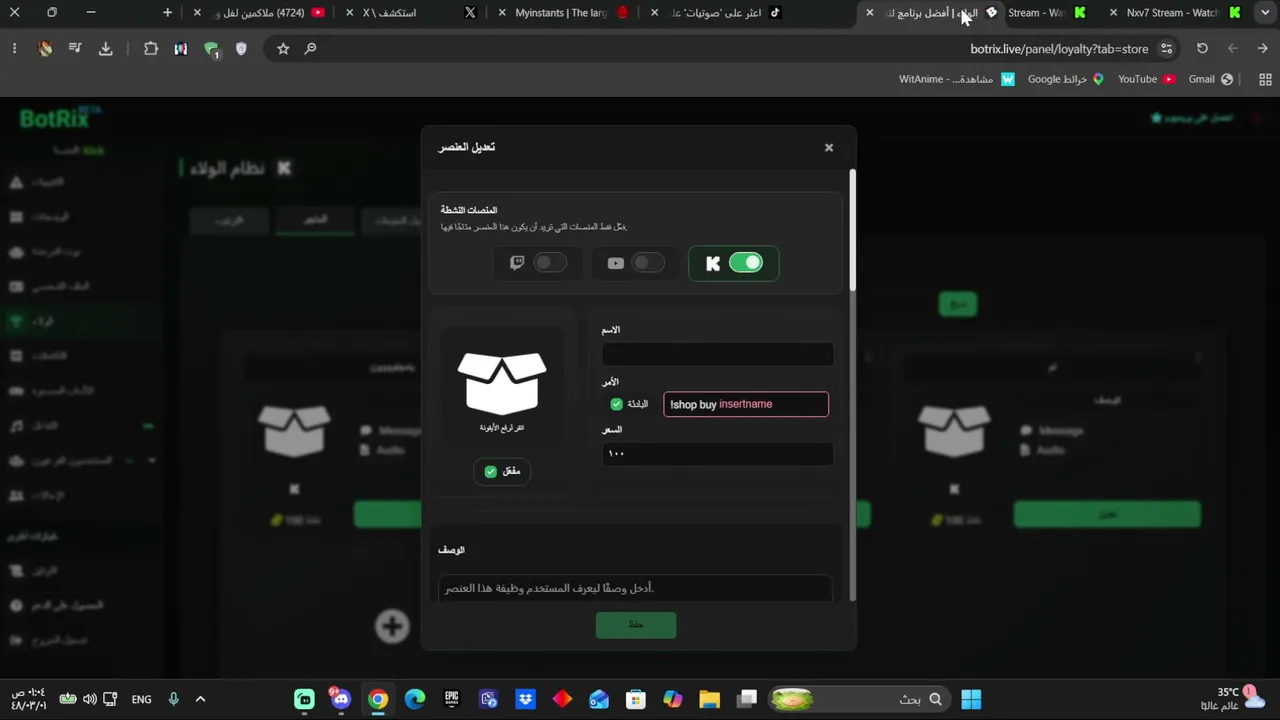Bookmark this page with the star icon
This screenshot has height=720, width=1280.
click(283, 48)
